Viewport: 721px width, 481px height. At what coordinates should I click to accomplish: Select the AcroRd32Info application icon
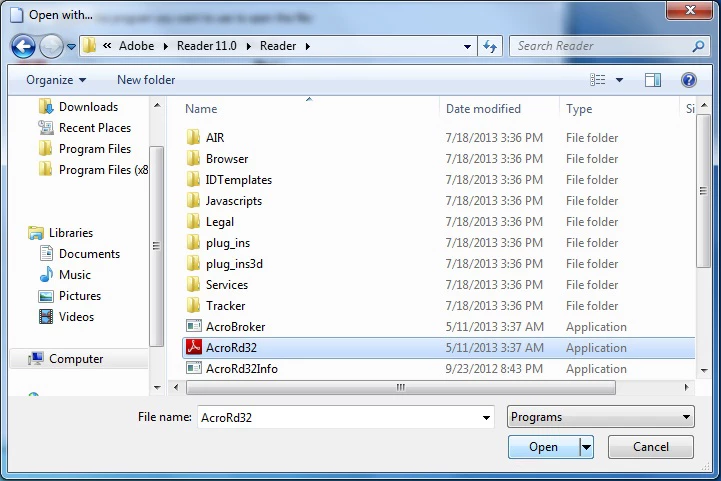point(194,368)
